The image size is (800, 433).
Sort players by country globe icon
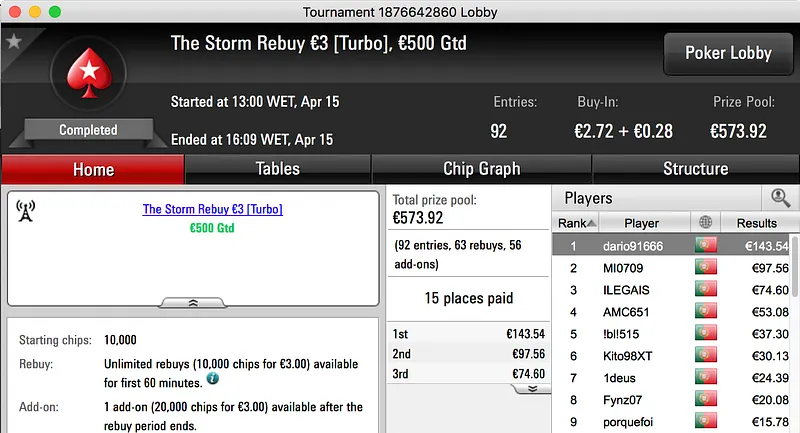707,223
